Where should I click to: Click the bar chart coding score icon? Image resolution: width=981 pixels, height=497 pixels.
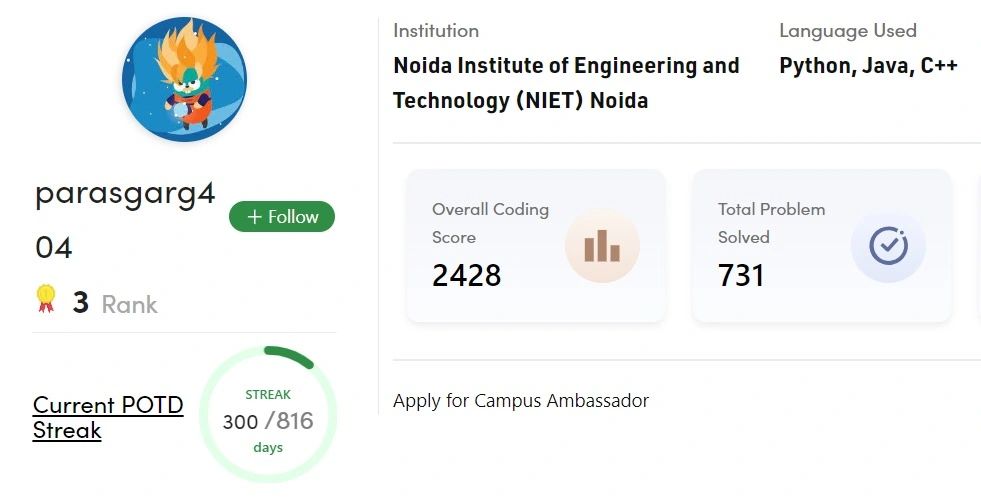pos(602,245)
